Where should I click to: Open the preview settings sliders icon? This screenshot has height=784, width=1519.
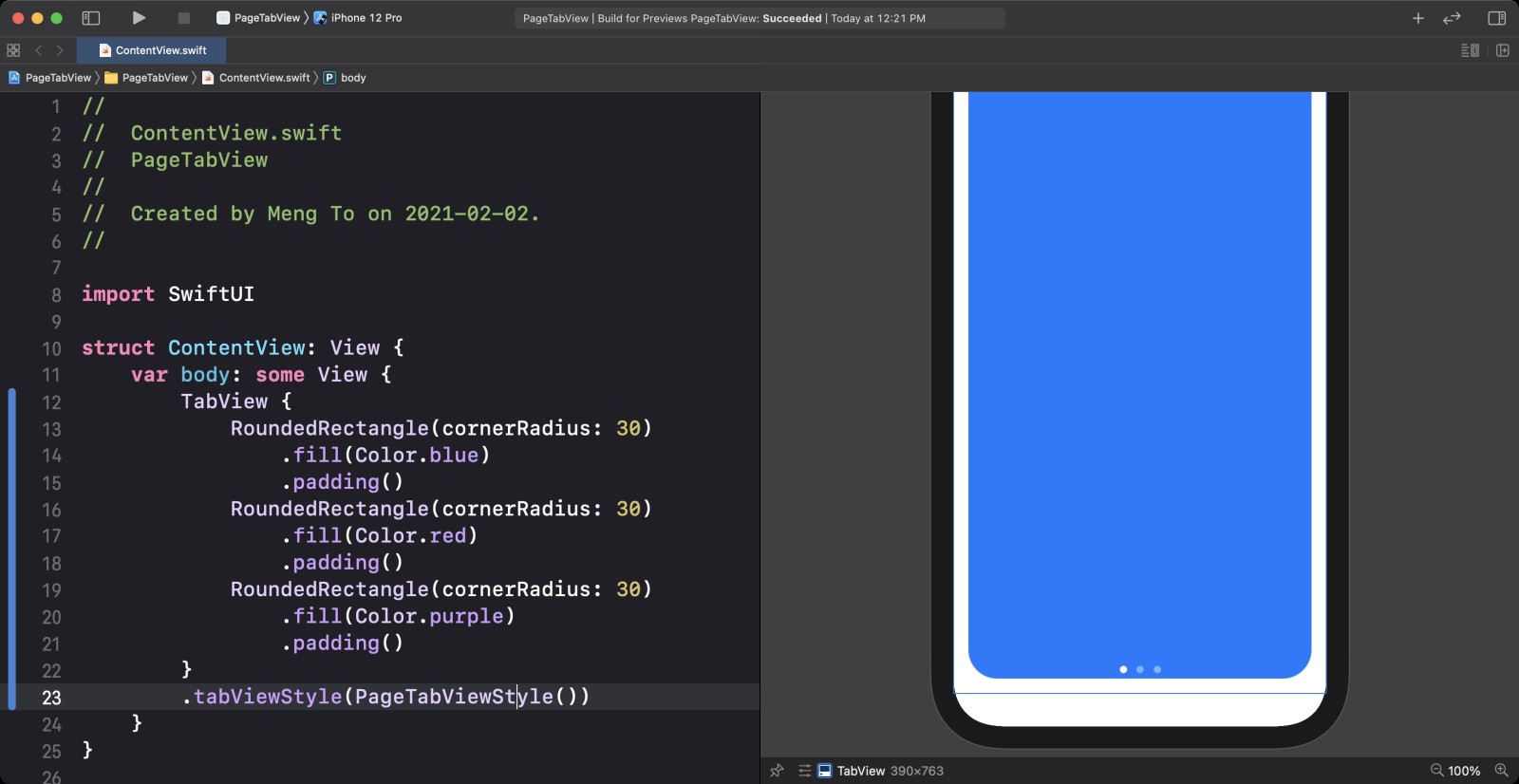[804, 771]
